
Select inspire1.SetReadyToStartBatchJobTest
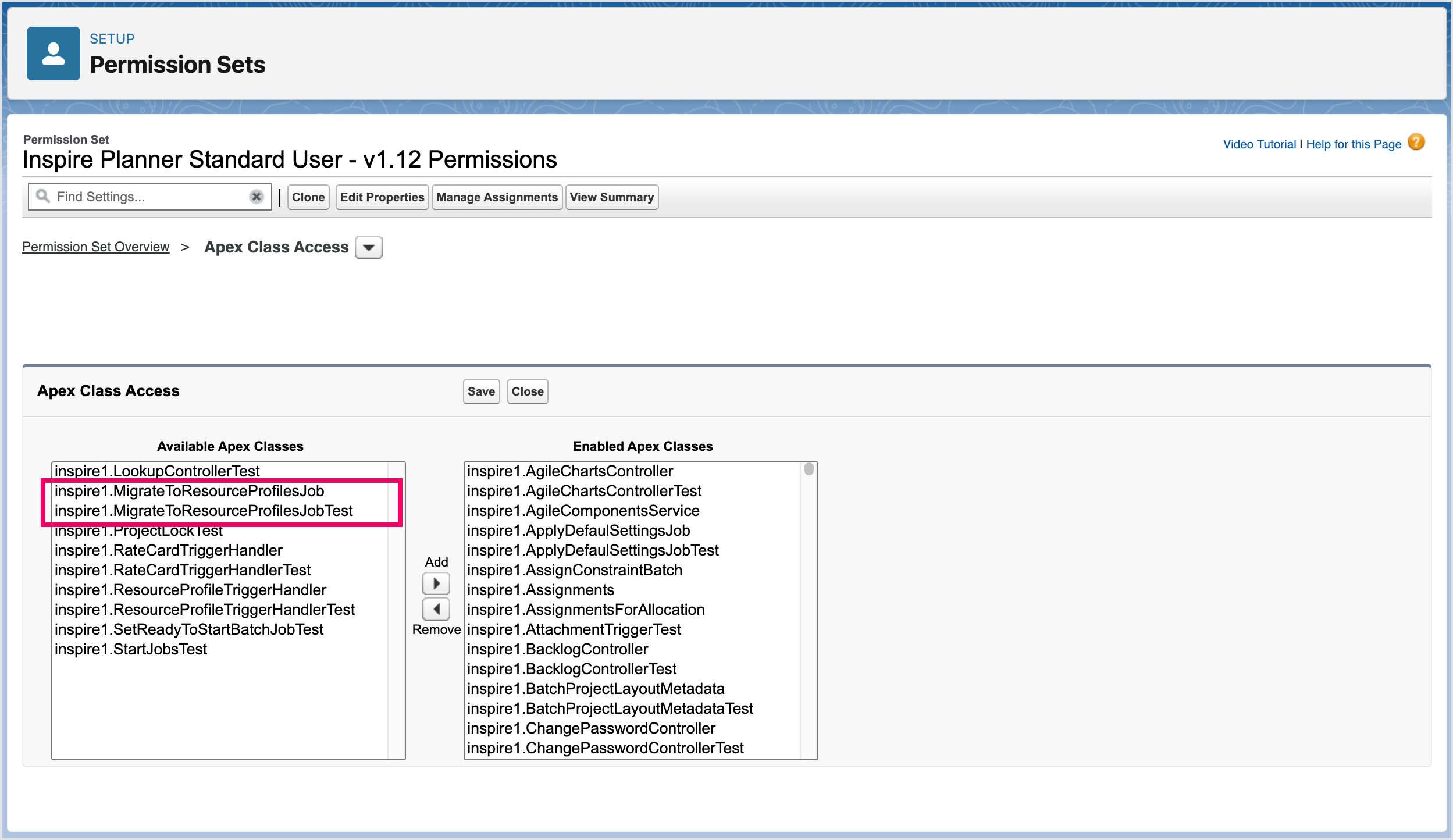pos(220,629)
